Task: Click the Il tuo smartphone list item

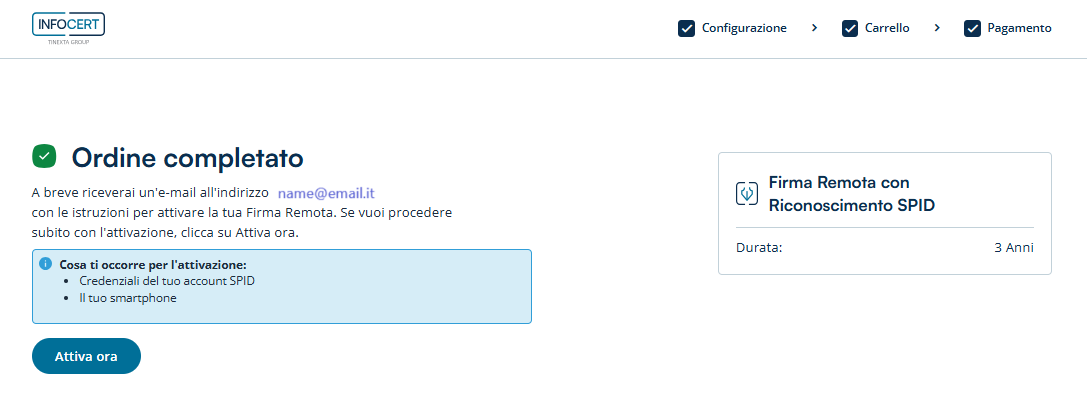Action: coord(127,297)
